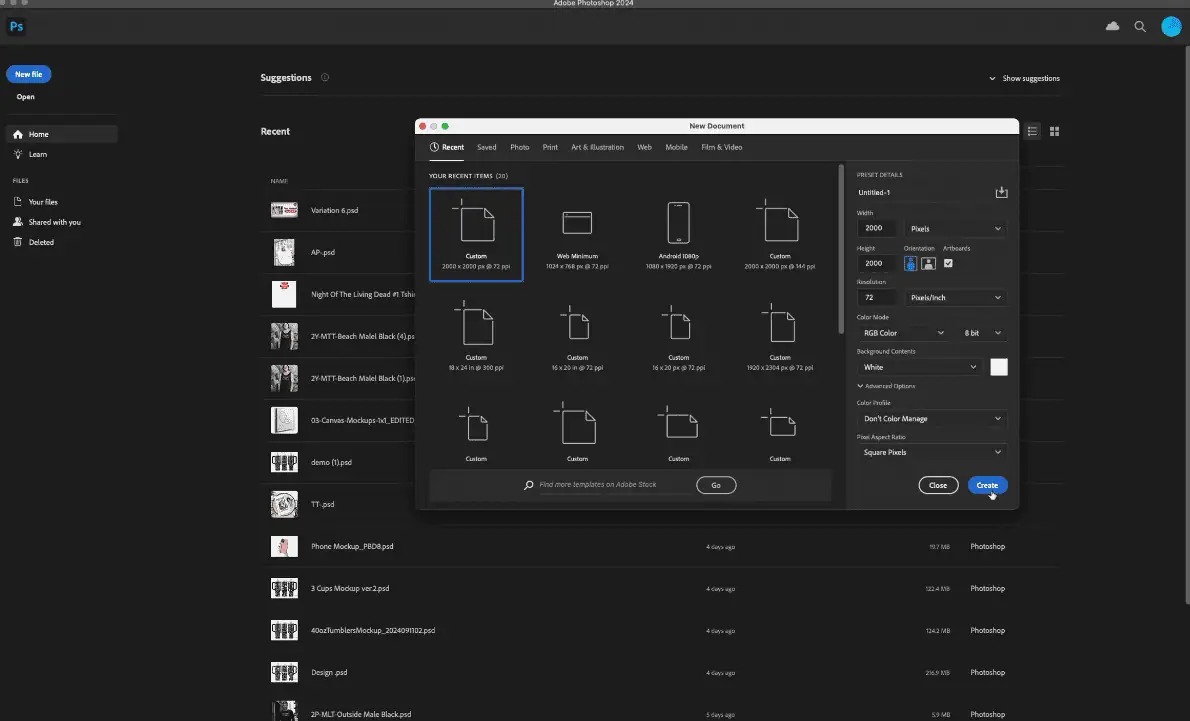1190x721 pixels.
Task: Collapse Advanced Options section
Action: click(886, 386)
